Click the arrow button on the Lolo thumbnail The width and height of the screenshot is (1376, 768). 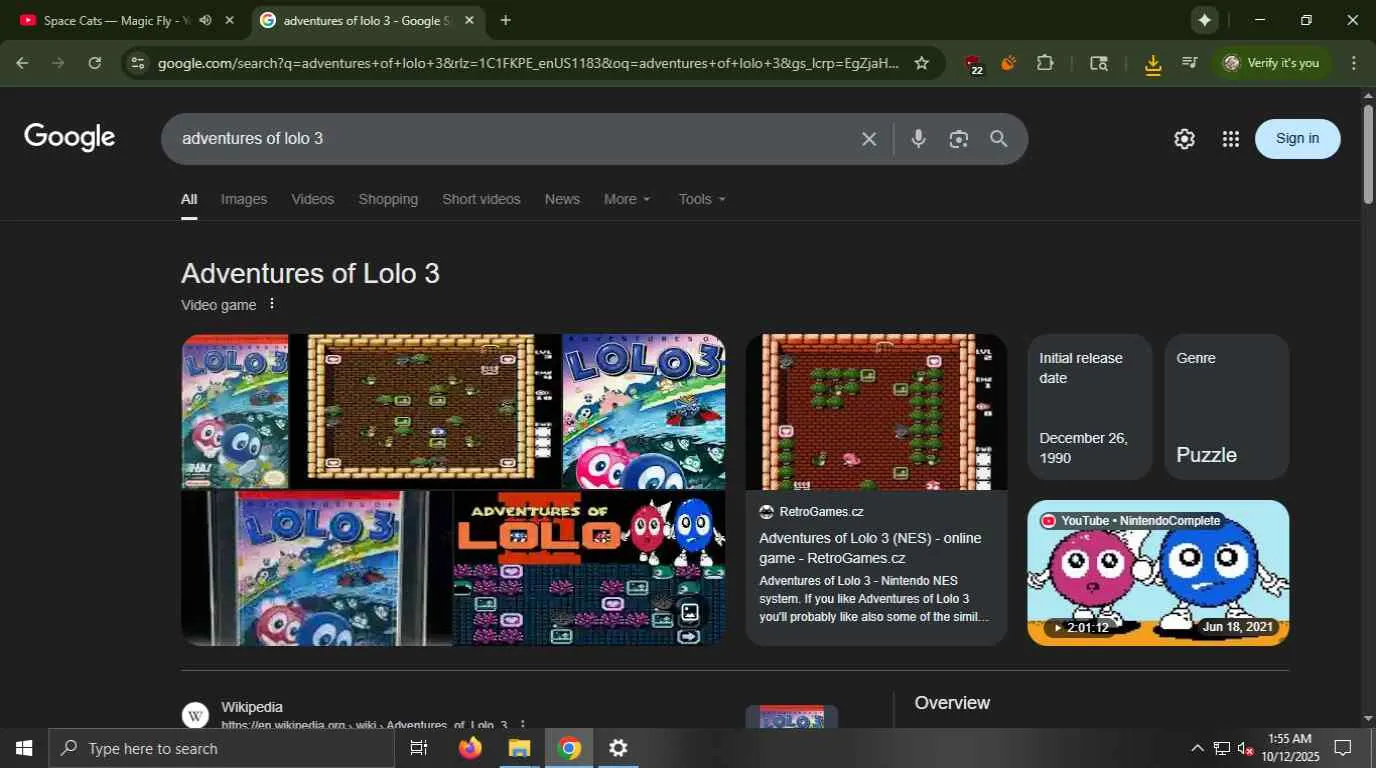pos(690,636)
